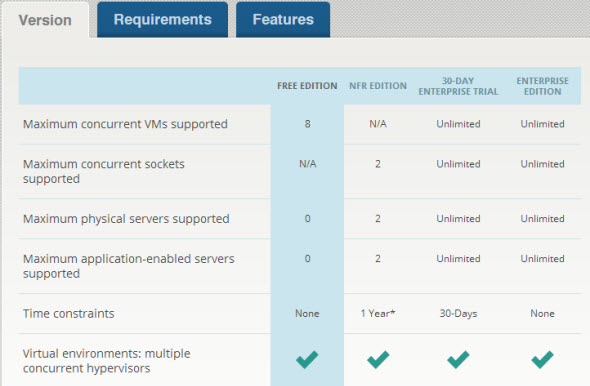Open the Requirements tab
590x386 pixels.
[x=163, y=20]
